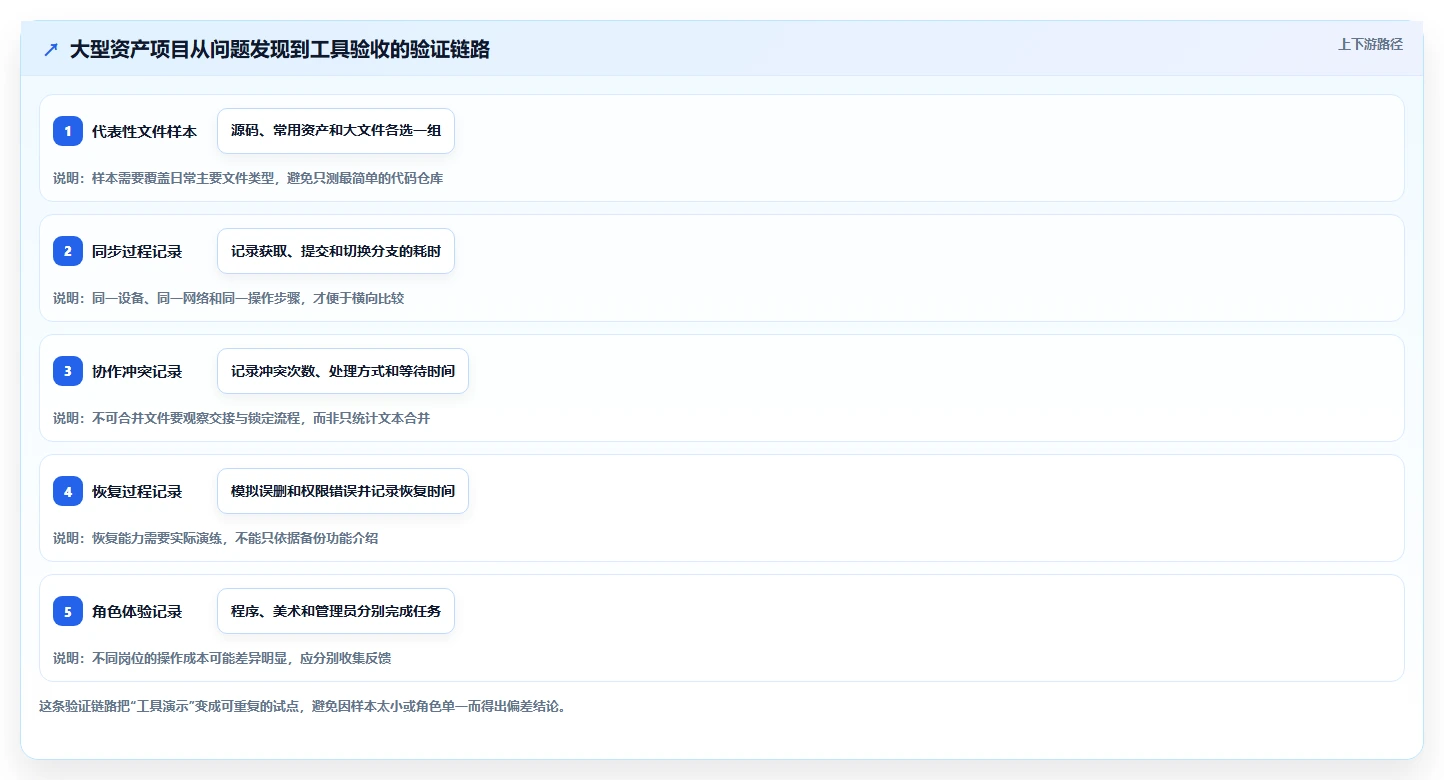Image resolution: width=1444 pixels, height=780 pixels.
Task: Click the note about 不可合并文件要观察交接与锁定流程
Action: [242, 418]
